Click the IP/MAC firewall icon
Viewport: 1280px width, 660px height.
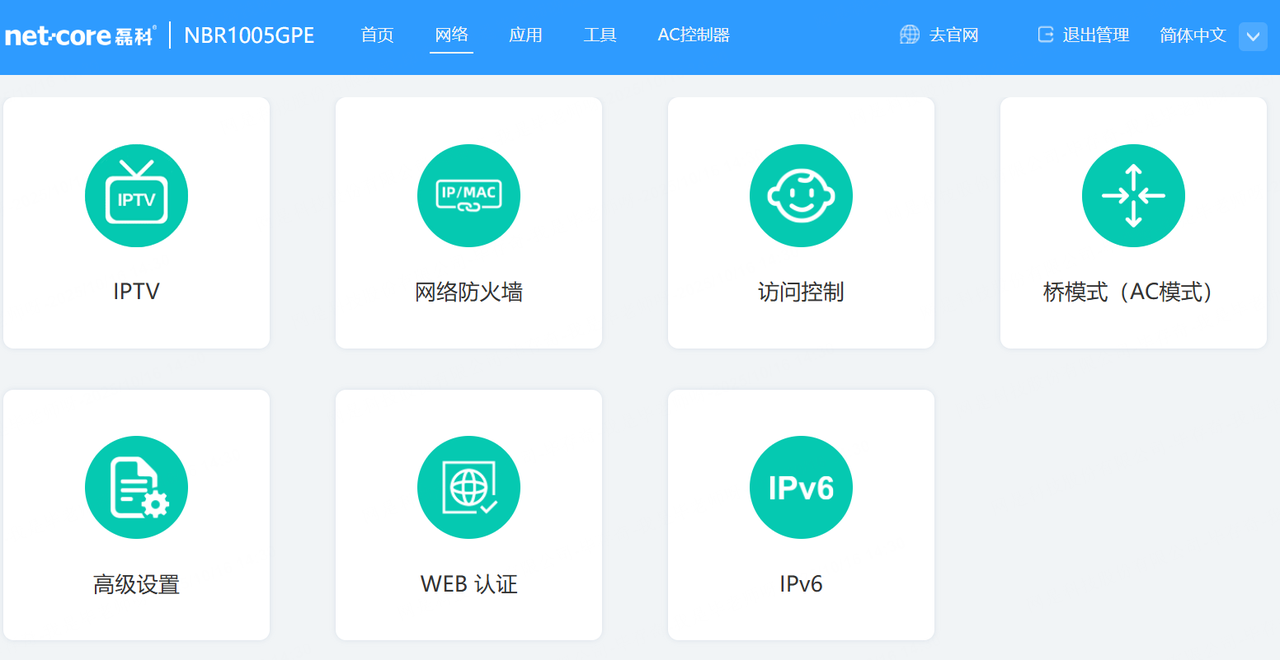click(469, 196)
